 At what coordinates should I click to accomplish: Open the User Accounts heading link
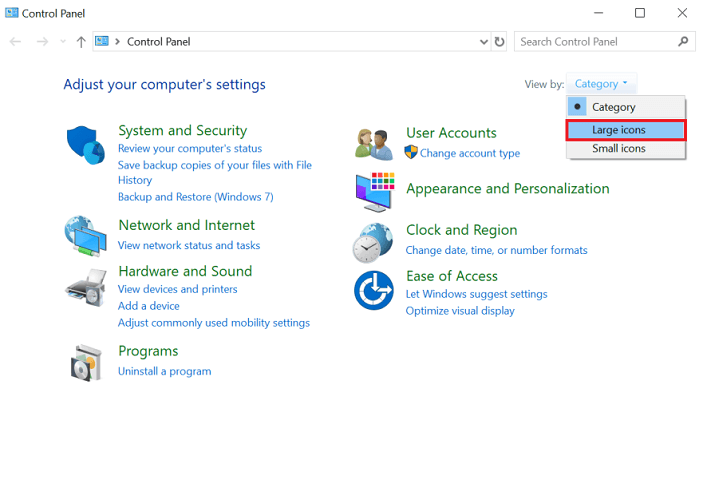click(x=451, y=133)
